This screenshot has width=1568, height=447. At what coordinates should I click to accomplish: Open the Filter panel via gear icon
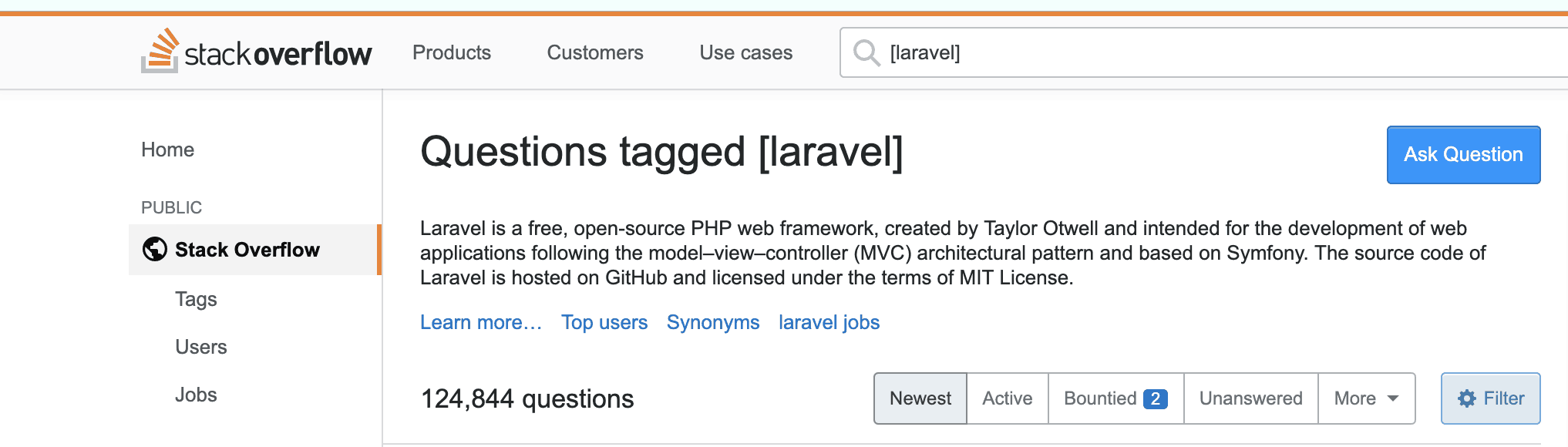coord(1467,398)
